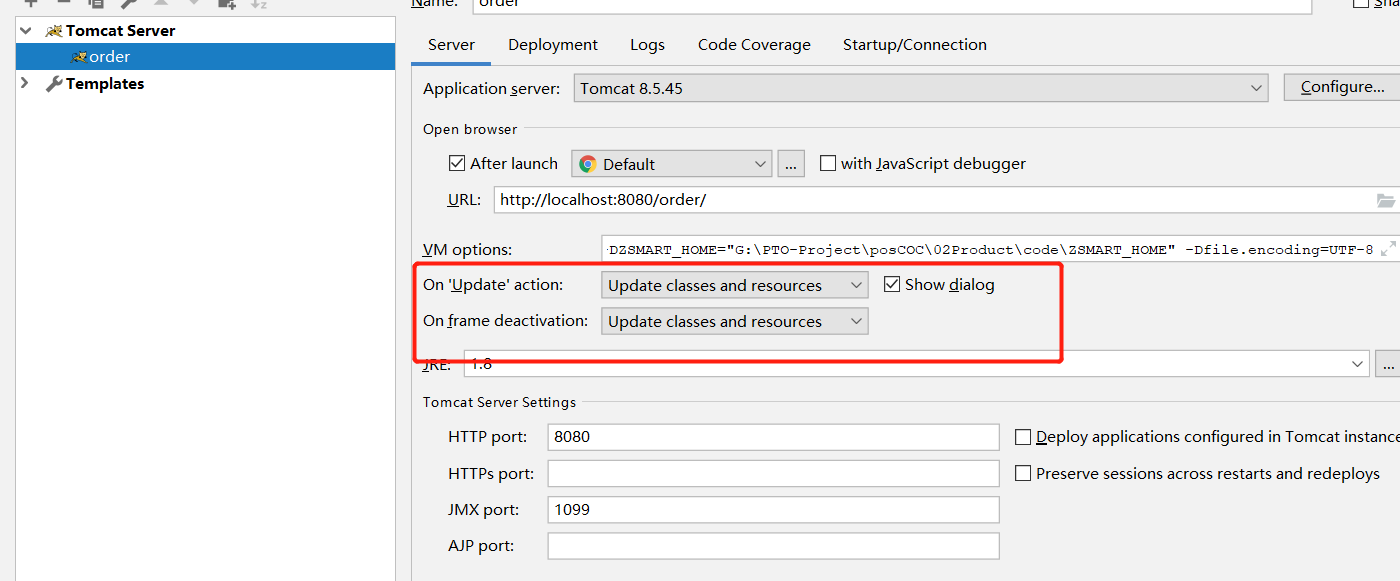Open the Default browser dropdown
Image resolution: width=1400 pixels, height=581 pixels.
[x=671, y=164]
